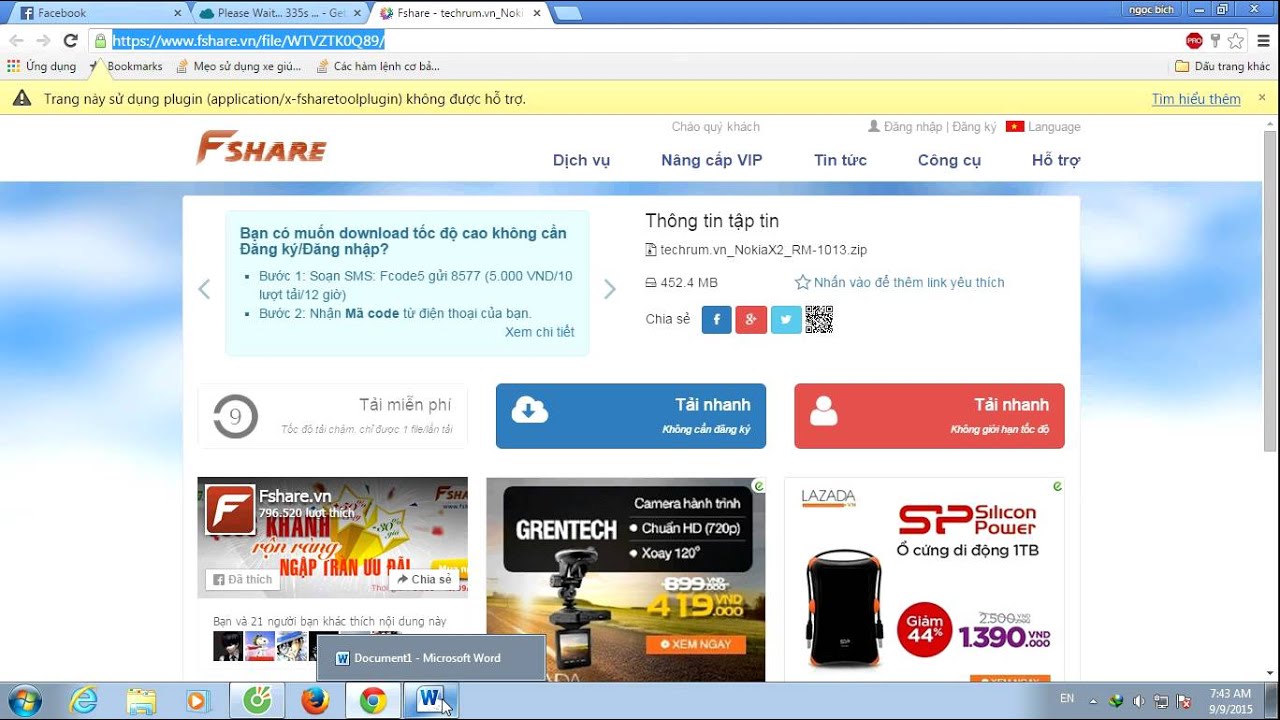Viewport: 1280px width, 720px height.
Task: Open a new tab button
Action: coord(568,13)
